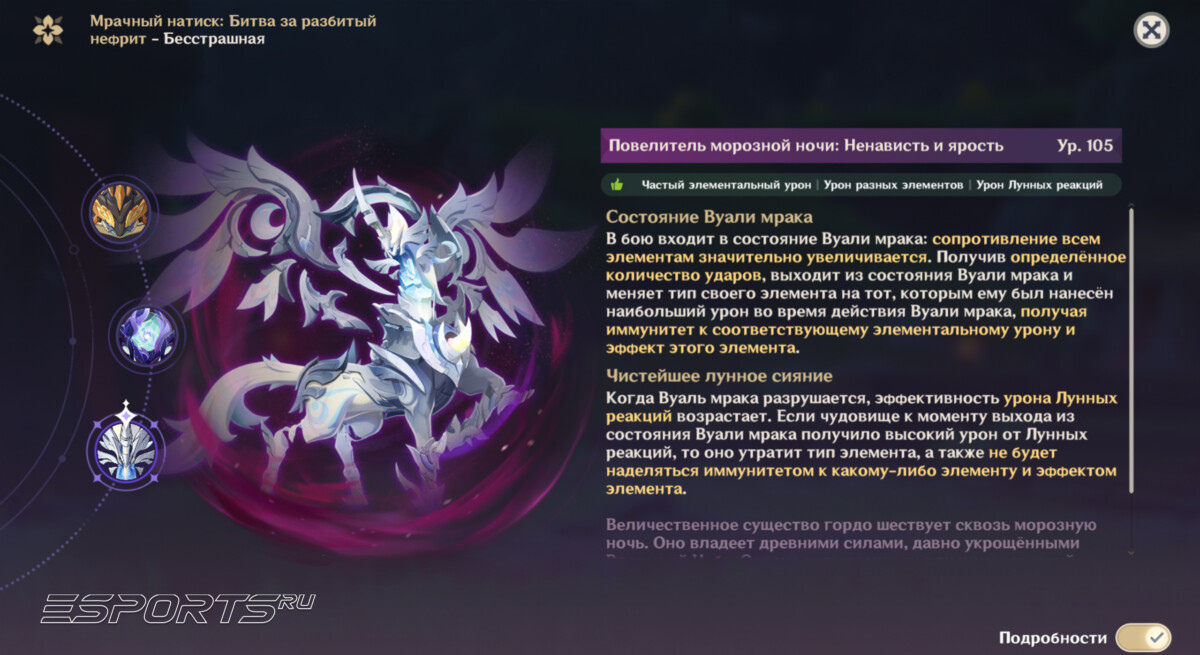The image size is (1200, 655).
Task: Click the Подробности label text
Action: coord(1052,637)
